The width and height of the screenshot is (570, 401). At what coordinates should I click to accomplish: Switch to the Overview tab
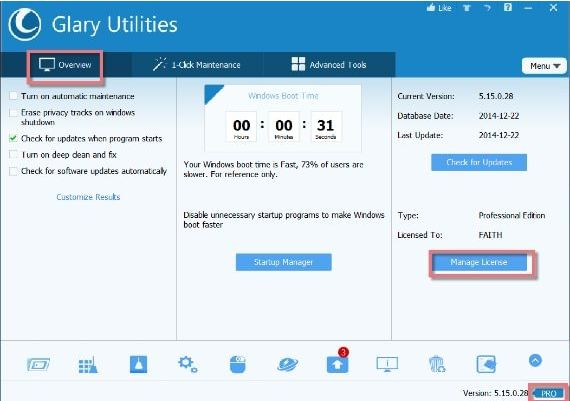click(x=65, y=65)
